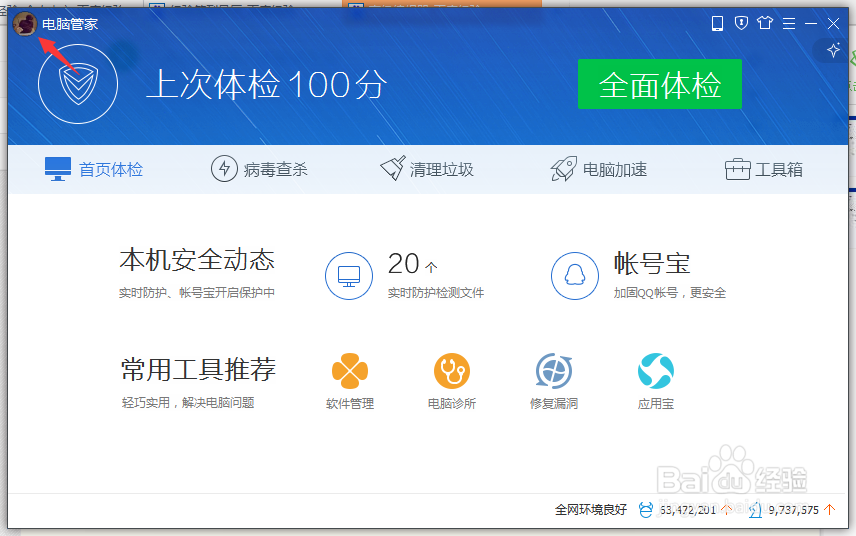The width and height of the screenshot is (856, 536).
Task: Open 应用宝 app store icon
Action: tap(656, 371)
